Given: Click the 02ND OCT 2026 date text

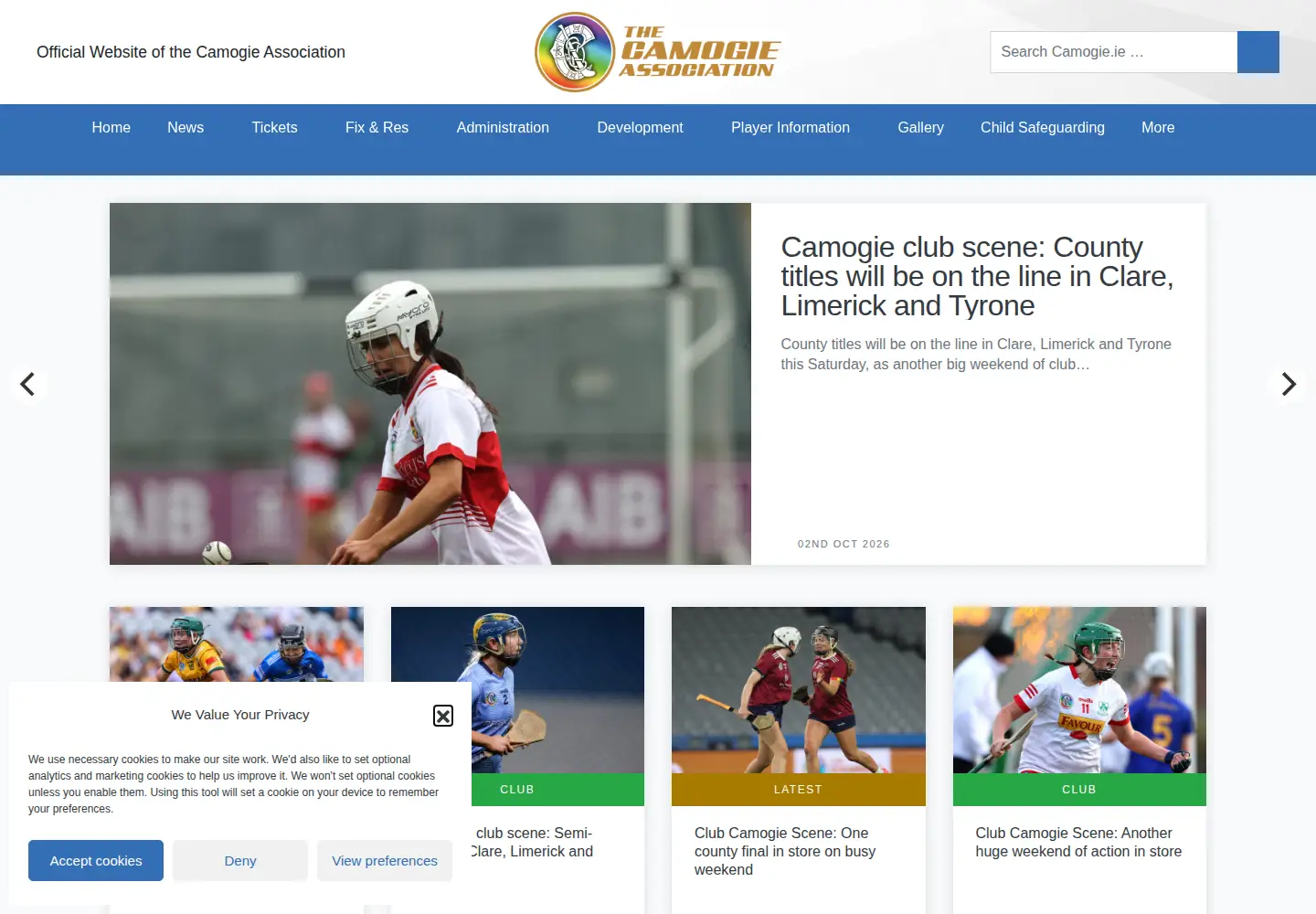Looking at the screenshot, I should (844, 544).
